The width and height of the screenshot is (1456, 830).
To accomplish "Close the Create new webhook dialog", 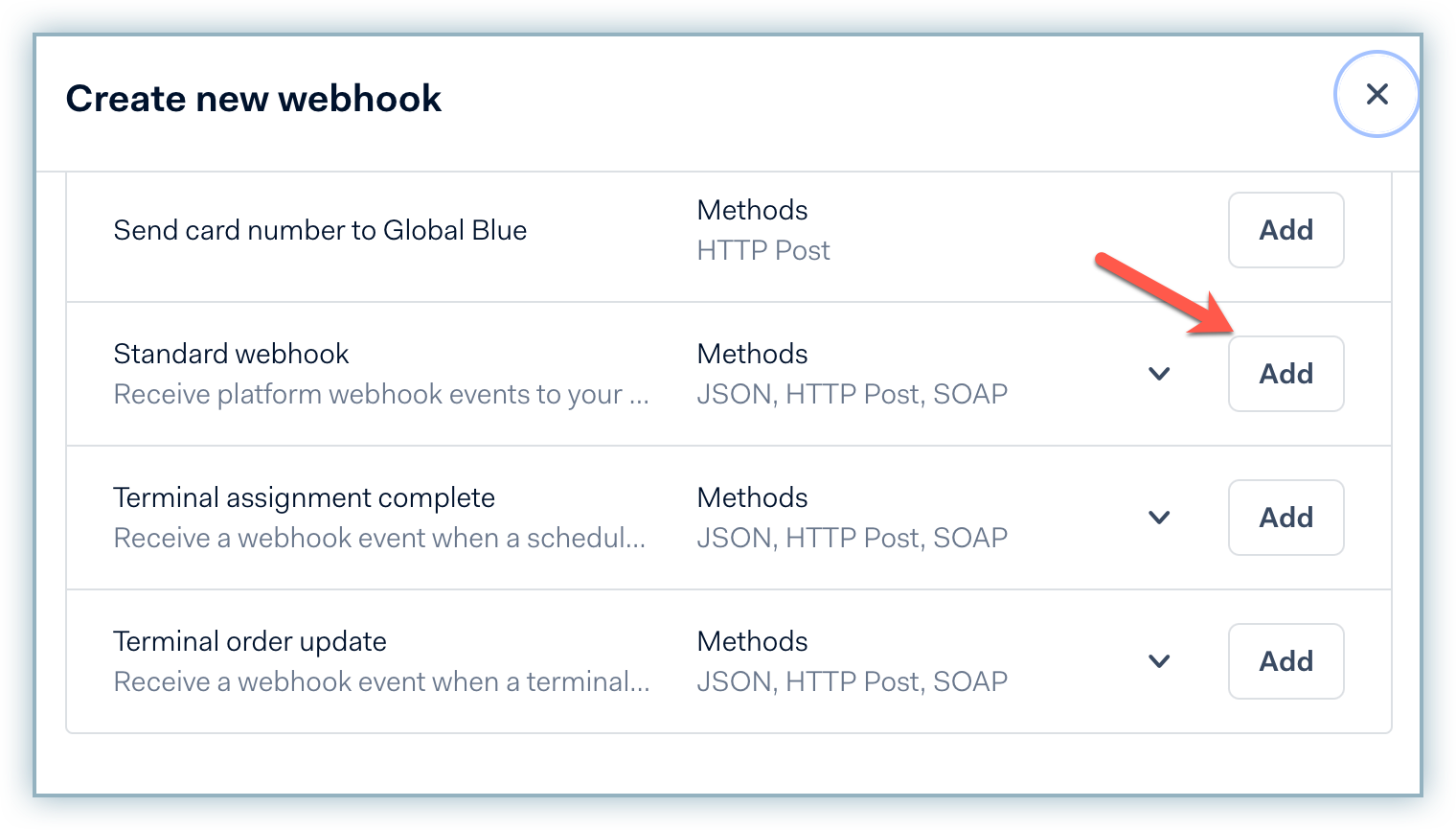I will 1376,94.
